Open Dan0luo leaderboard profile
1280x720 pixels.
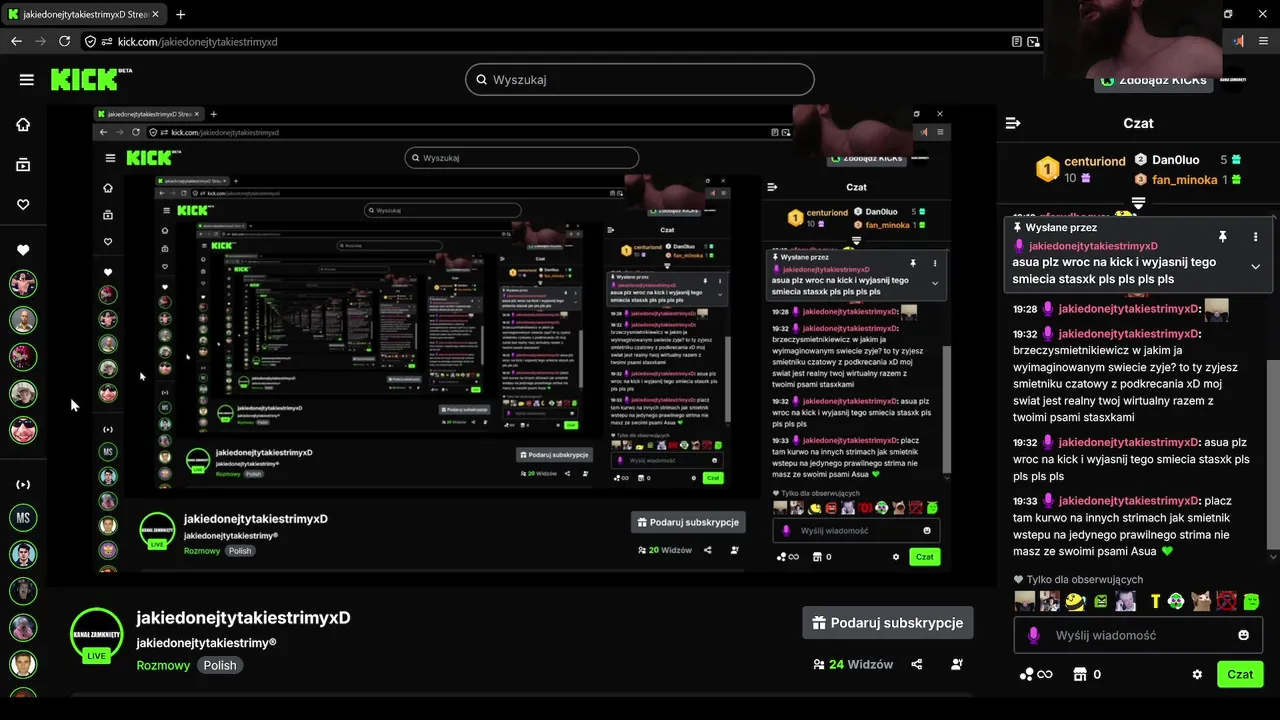click(x=1176, y=160)
